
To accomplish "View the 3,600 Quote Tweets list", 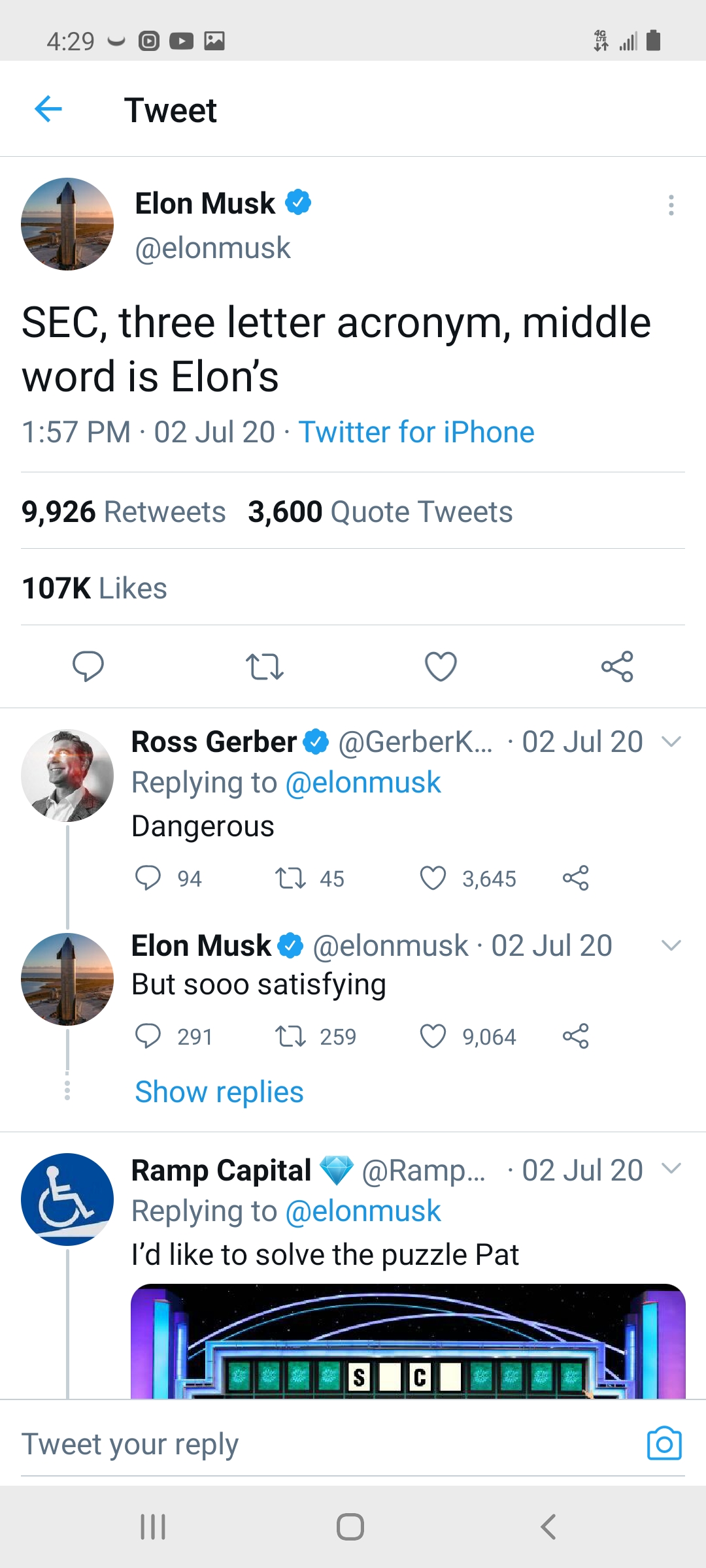I will pos(380,512).
